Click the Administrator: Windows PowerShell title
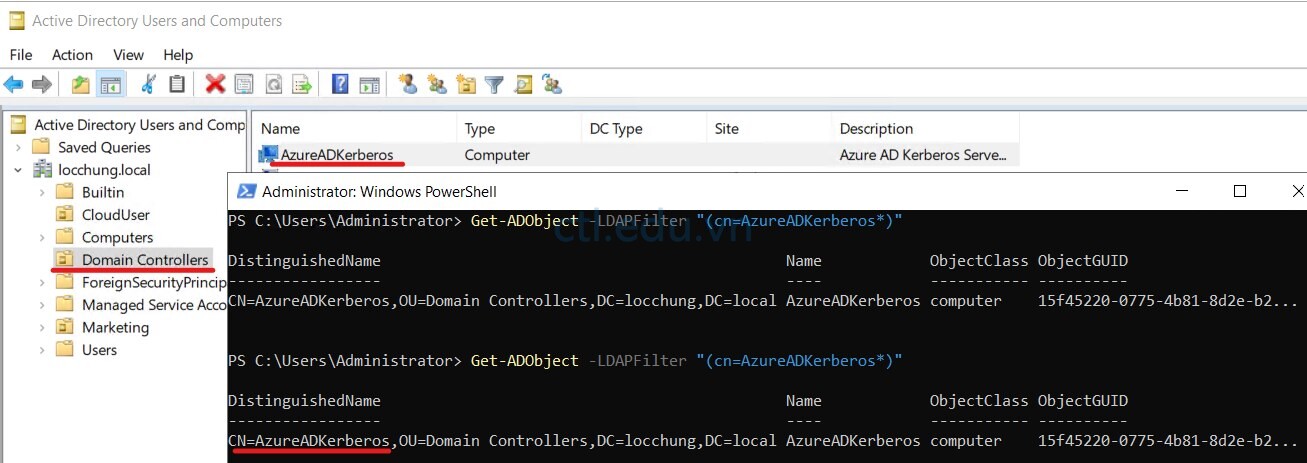This screenshot has height=463, width=1307. (379, 191)
